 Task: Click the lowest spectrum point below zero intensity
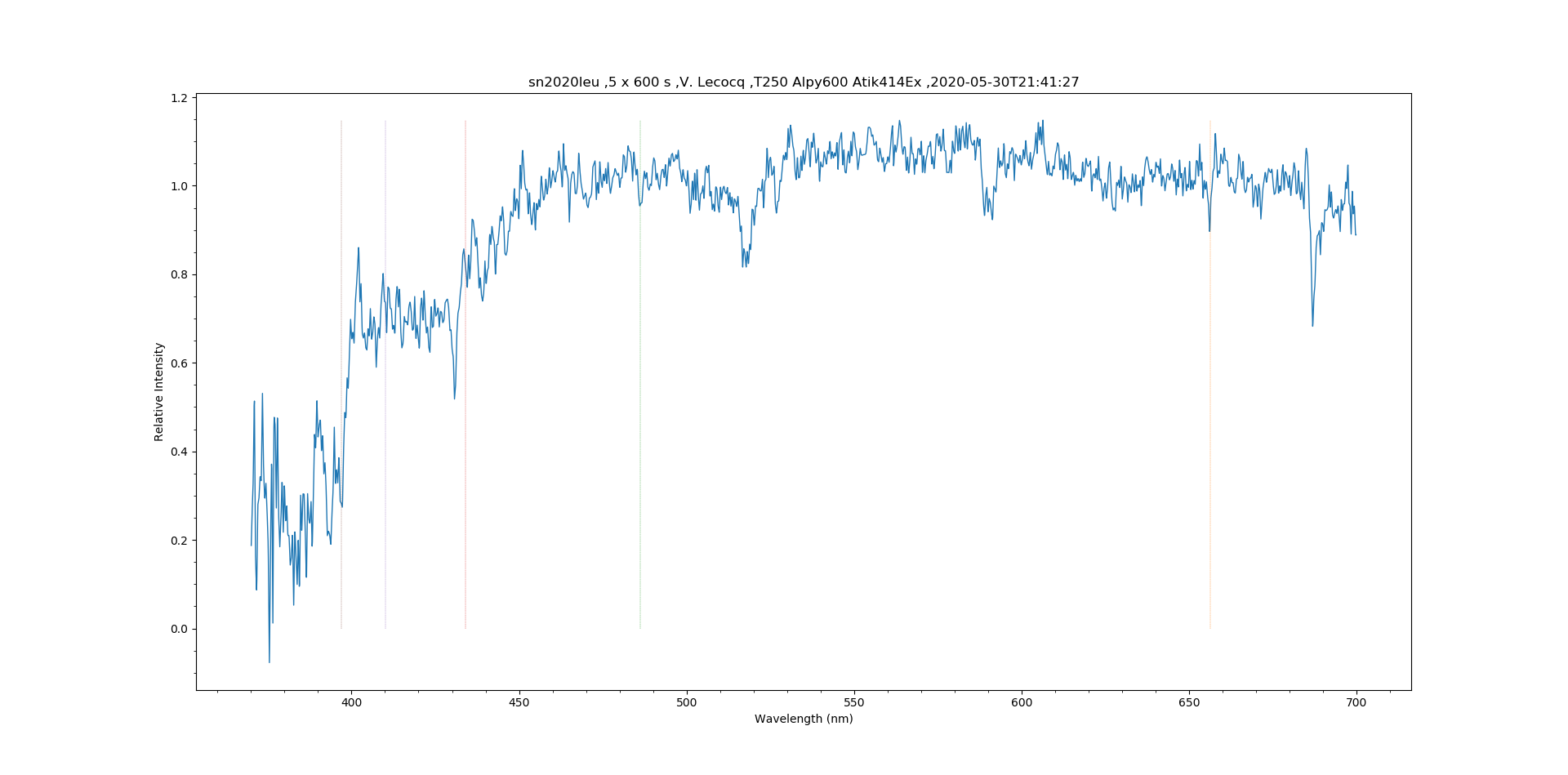click(269, 661)
